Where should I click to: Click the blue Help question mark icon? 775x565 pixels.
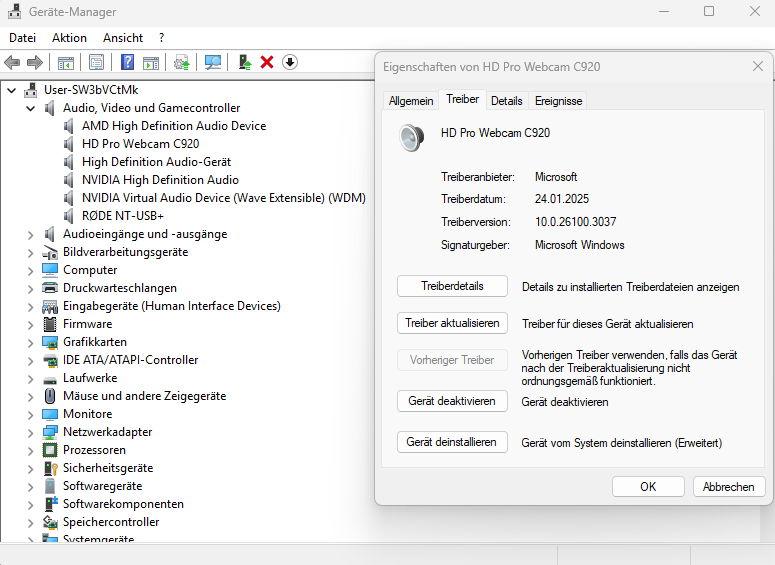(x=127, y=63)
